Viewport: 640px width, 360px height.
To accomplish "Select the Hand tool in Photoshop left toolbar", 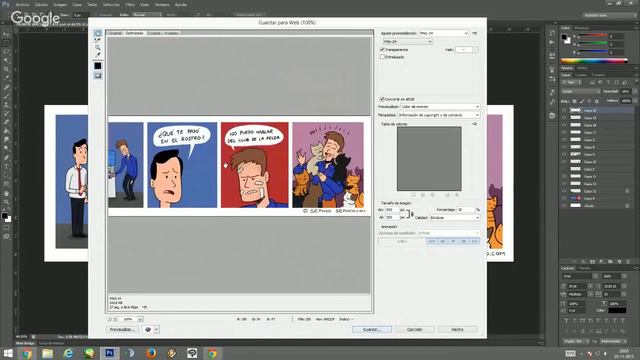I will 6,193.
